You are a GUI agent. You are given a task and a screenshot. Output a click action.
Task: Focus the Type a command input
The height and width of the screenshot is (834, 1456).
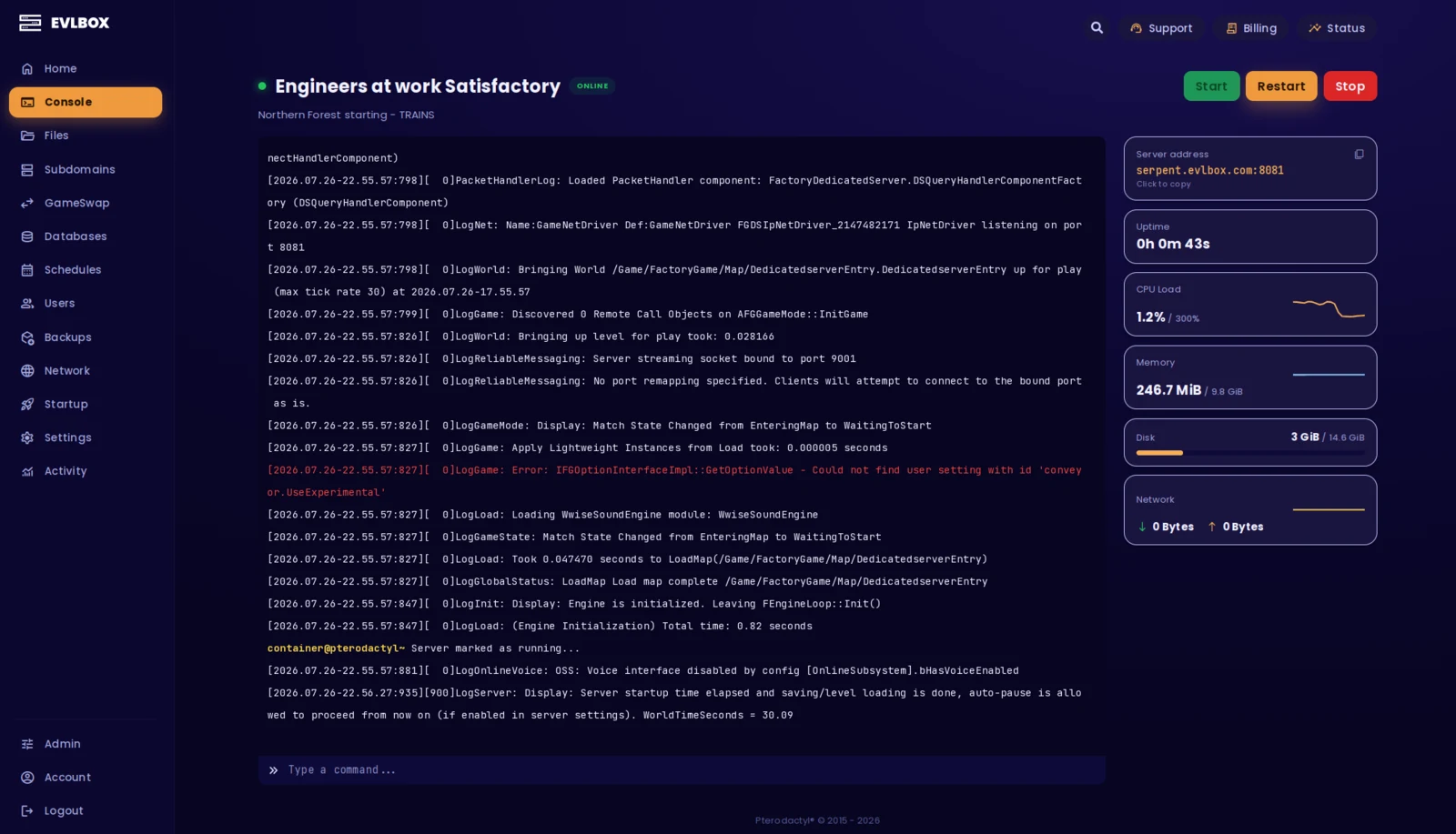(682, 770)
